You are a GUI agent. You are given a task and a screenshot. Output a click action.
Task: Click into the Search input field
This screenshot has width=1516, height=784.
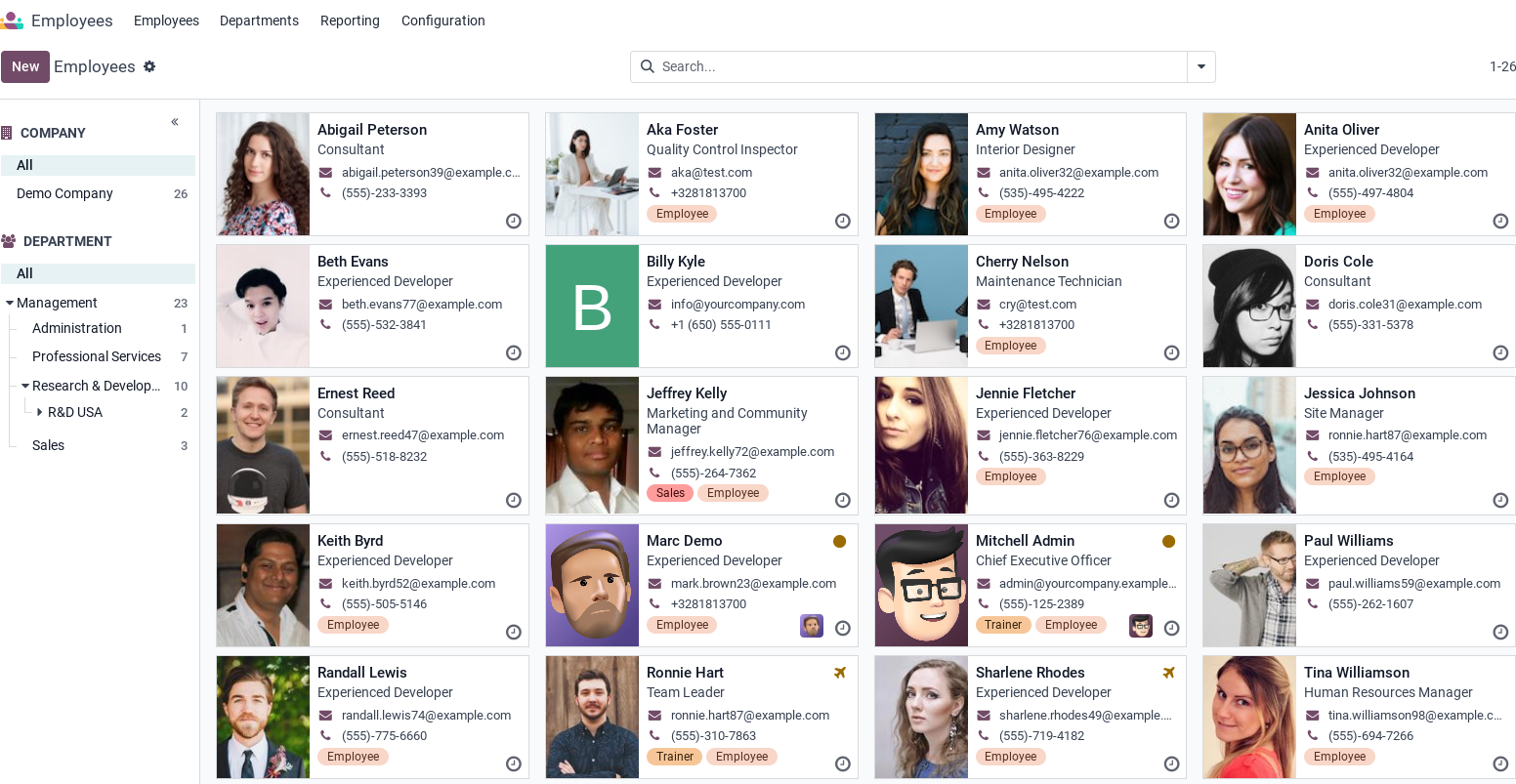918,66
